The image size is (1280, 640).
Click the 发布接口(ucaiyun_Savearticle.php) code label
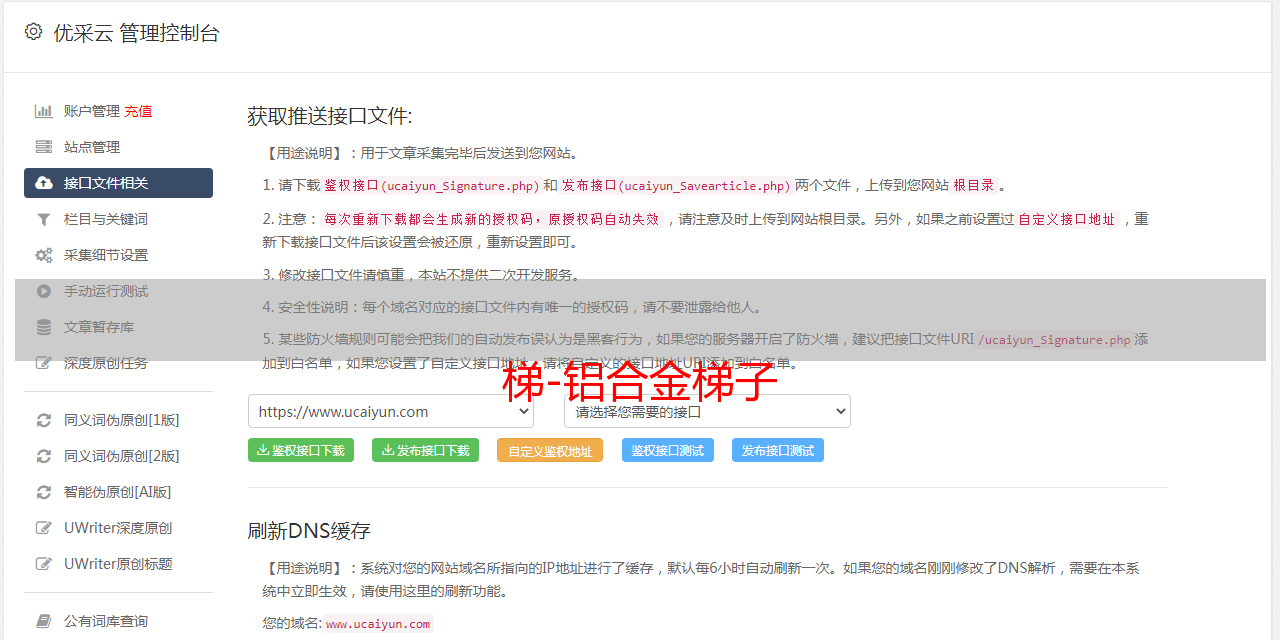pyautogui.click(x=677, y=185)
